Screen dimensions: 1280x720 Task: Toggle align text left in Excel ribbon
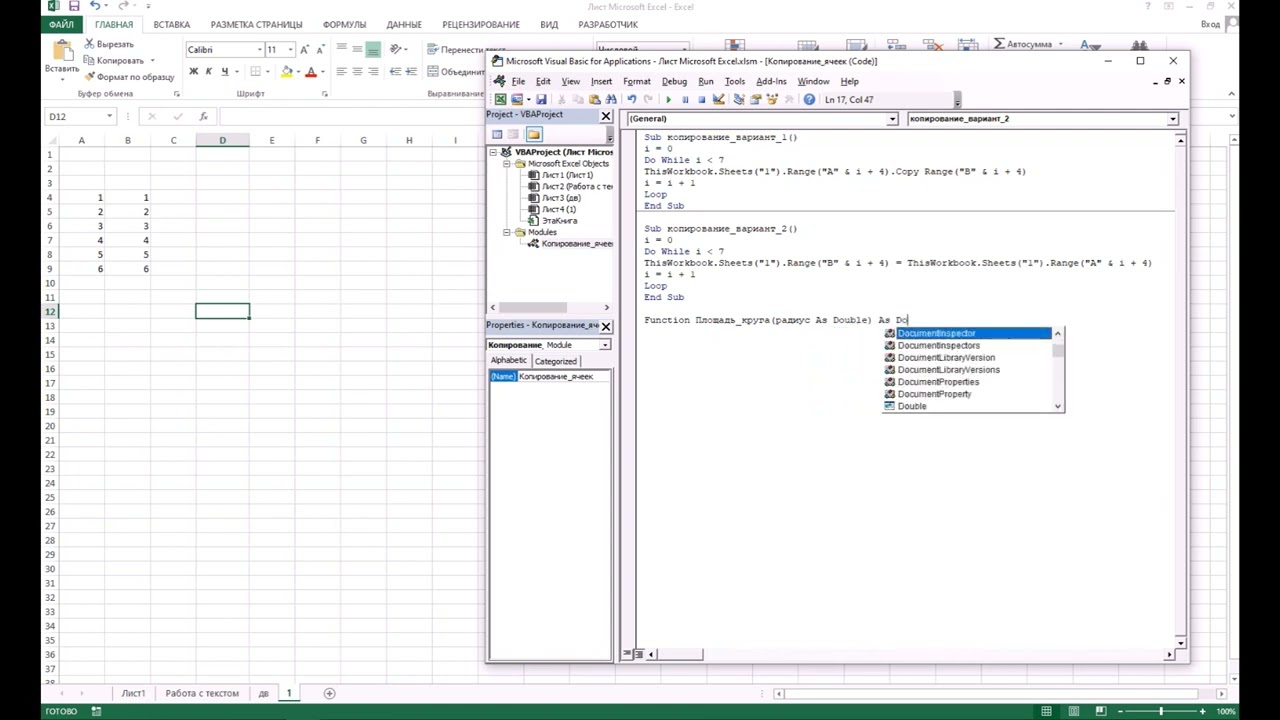[x=341, y=71]
